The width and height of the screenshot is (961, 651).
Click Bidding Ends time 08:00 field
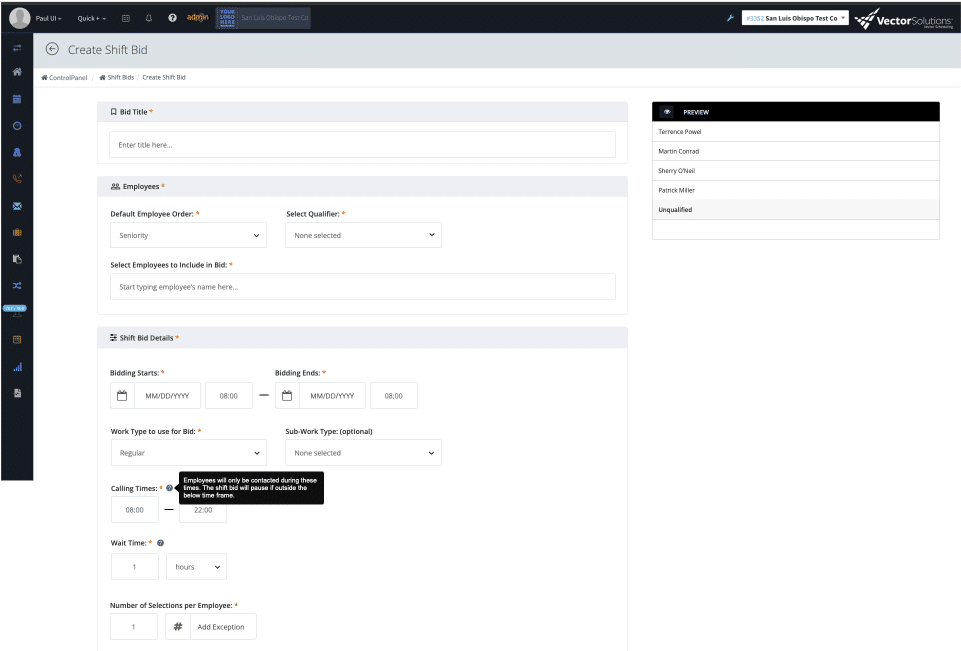tap(393, 395)
